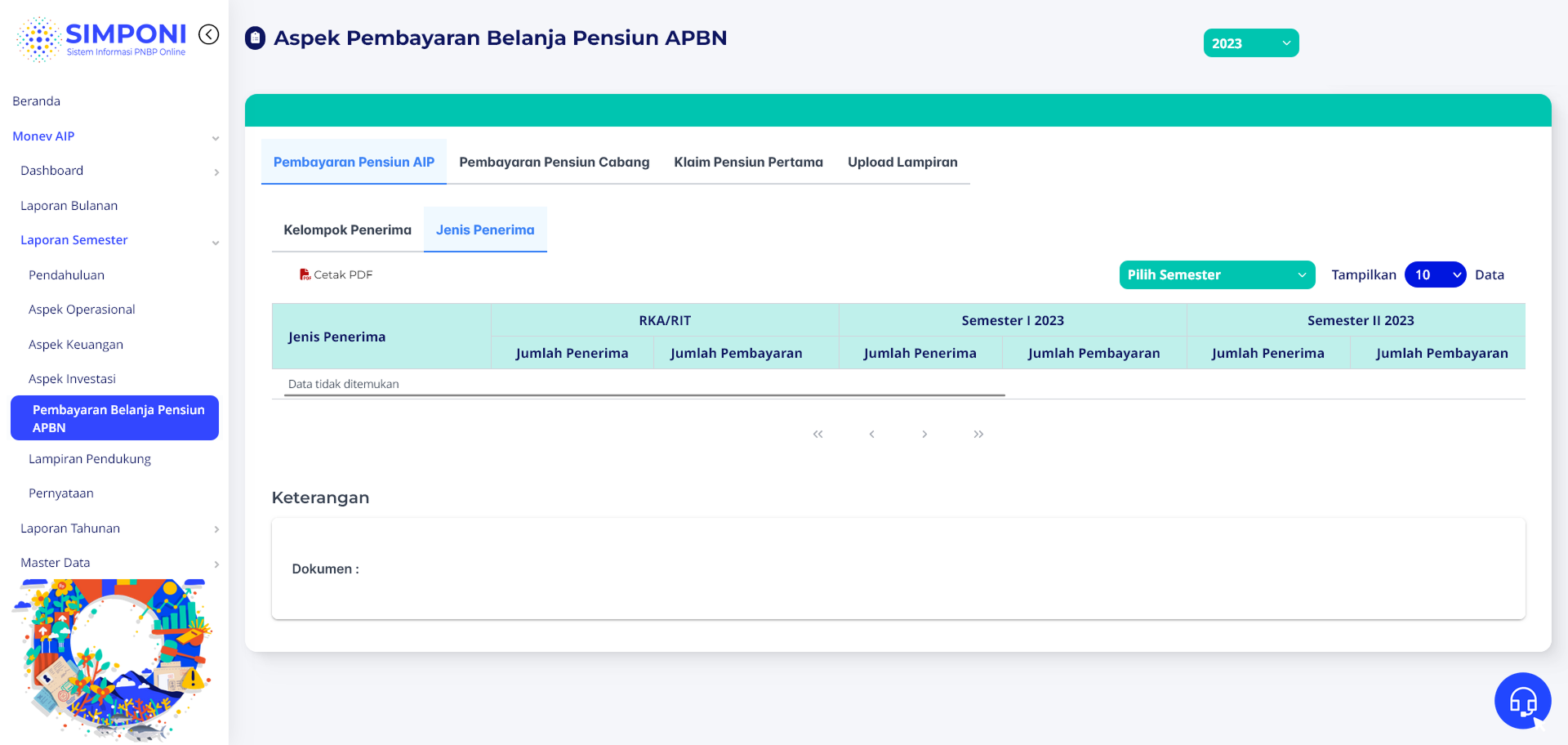Viewport: 1568px width, 745px height.
Task: Click the RKA/RIT column group header
Action: (x=665, y=320)
